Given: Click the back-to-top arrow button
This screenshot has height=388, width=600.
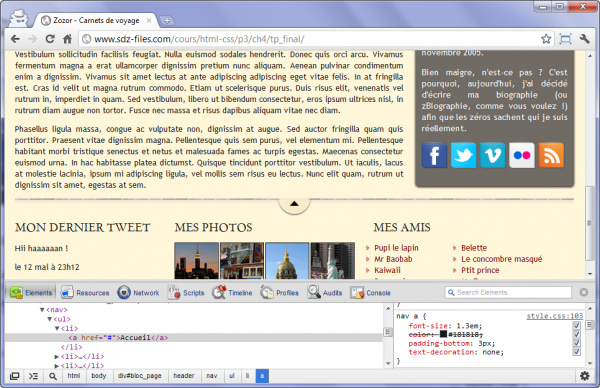Looking at the screenshot, I should point(294,204).
